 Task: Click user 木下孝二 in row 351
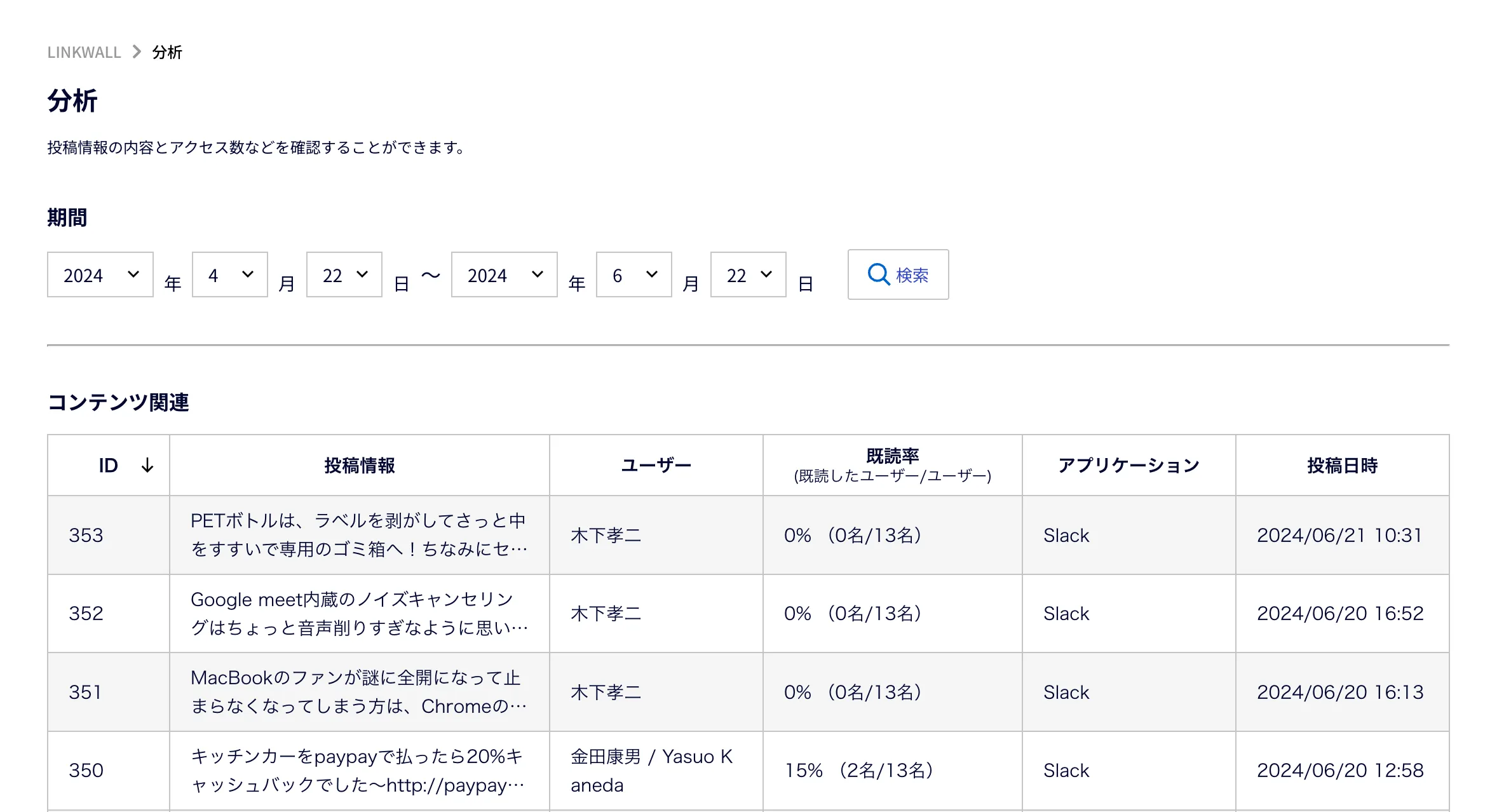tap(606, 693)
